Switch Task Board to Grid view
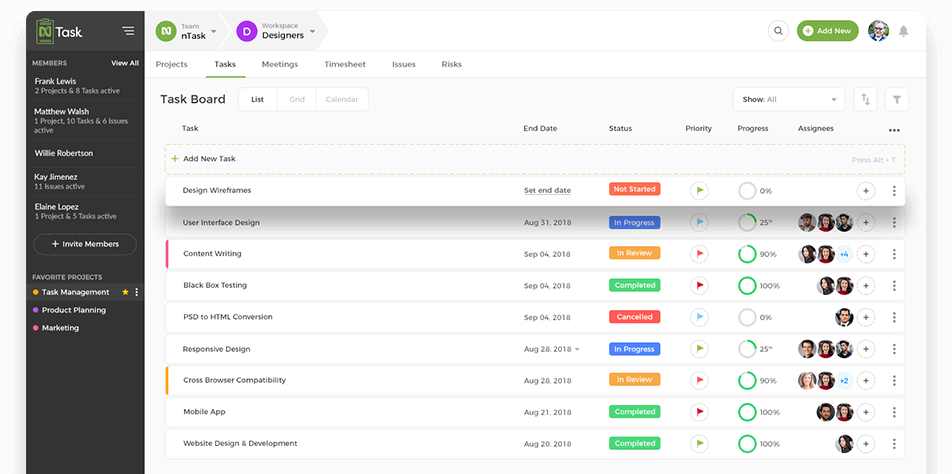 point(297,99)
